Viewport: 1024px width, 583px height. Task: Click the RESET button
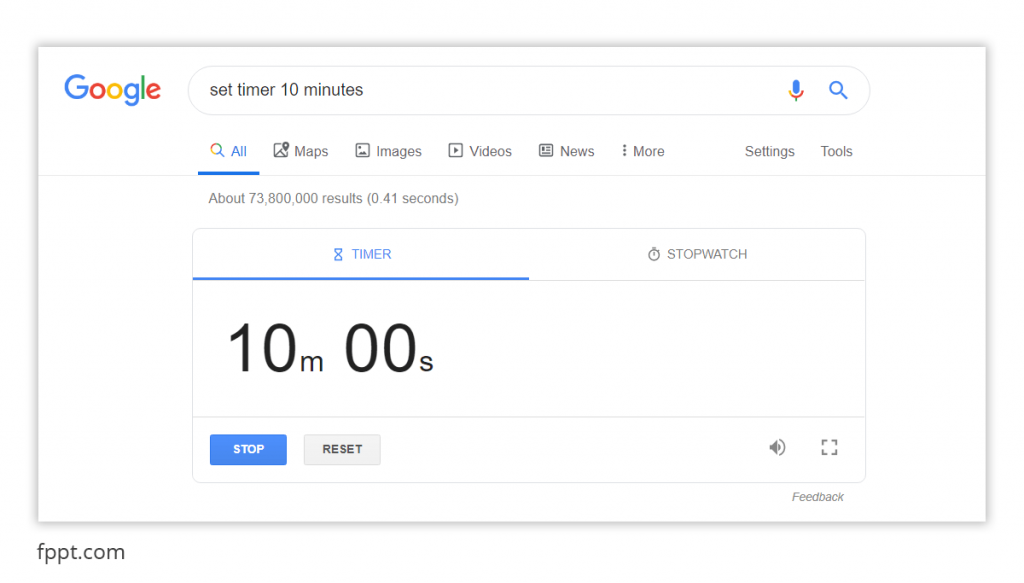[342, 449]
